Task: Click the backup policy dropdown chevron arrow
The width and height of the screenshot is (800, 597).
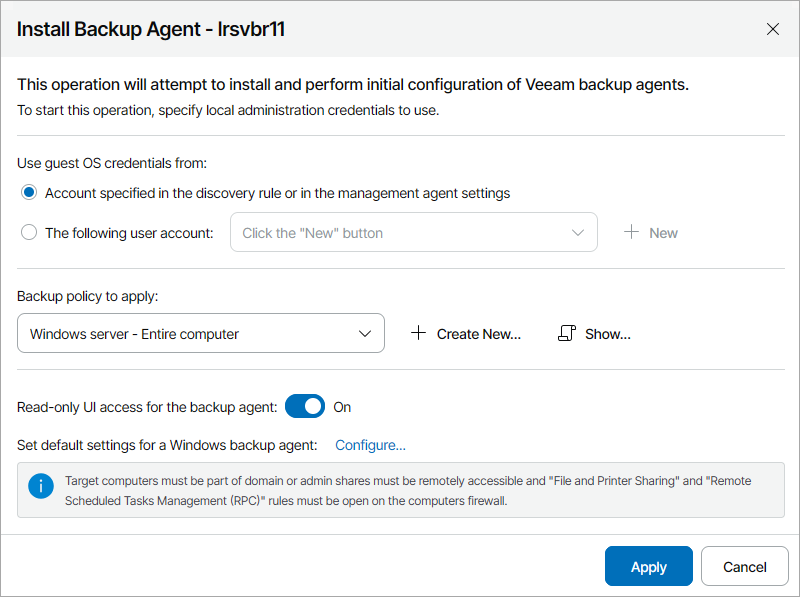Action: pyautogui.click(x=365, y=334)
